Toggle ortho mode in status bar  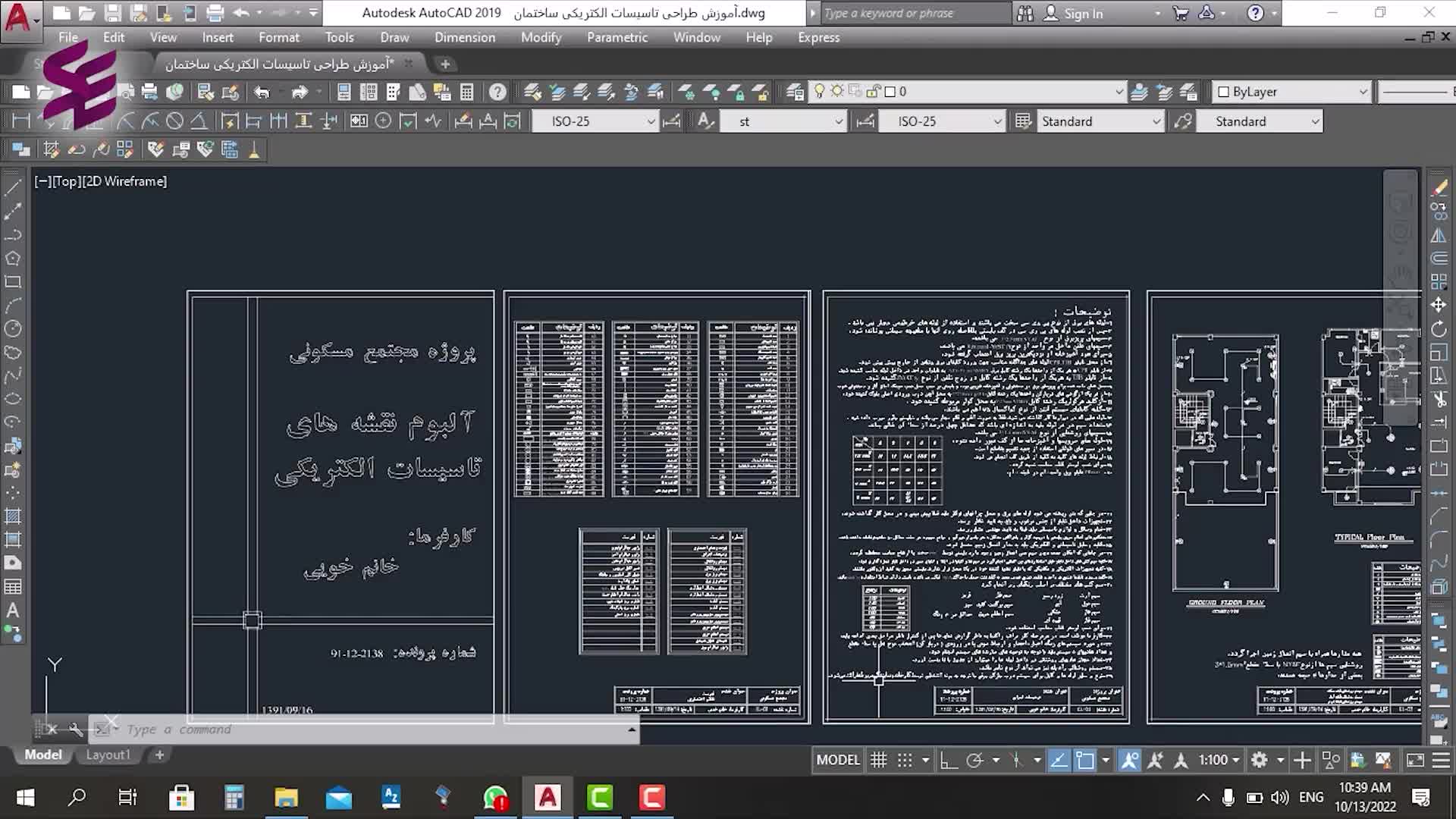(x=948, y=760)
